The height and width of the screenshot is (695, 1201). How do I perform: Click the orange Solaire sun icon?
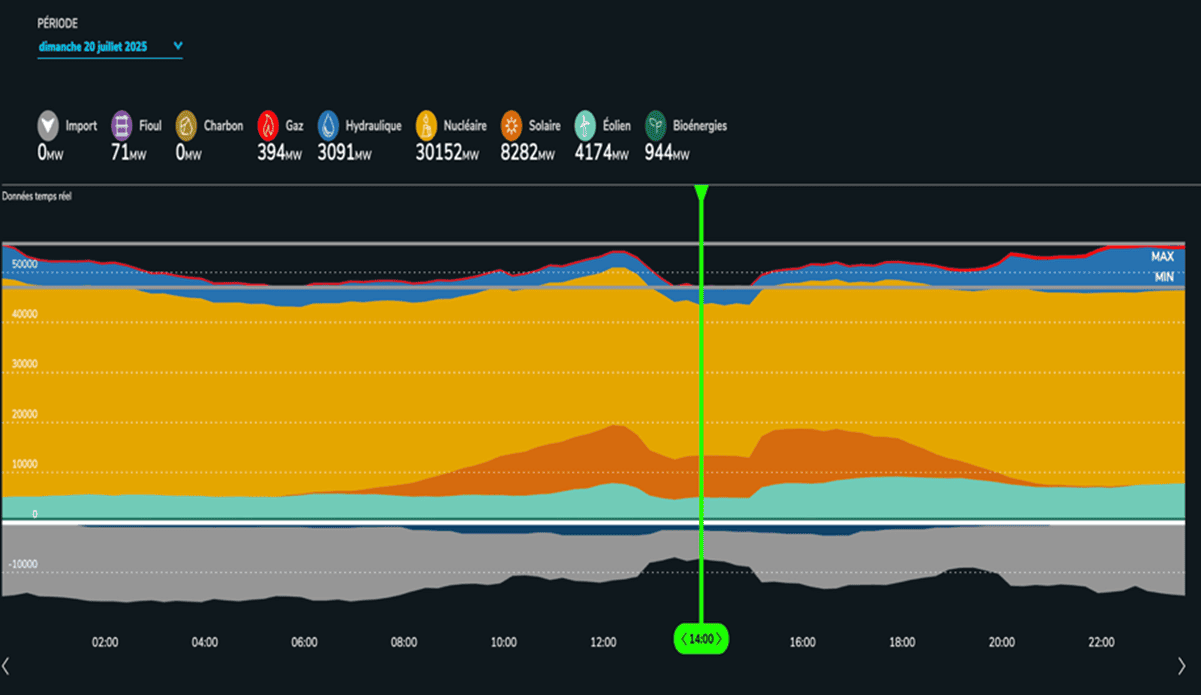(x=512, y=126)
